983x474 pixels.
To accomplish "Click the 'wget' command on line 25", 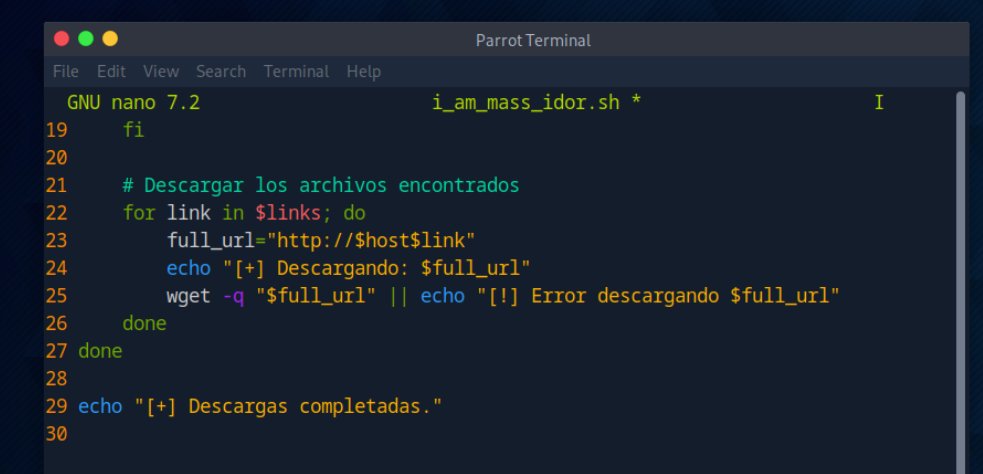I will (x=189, y=296).
